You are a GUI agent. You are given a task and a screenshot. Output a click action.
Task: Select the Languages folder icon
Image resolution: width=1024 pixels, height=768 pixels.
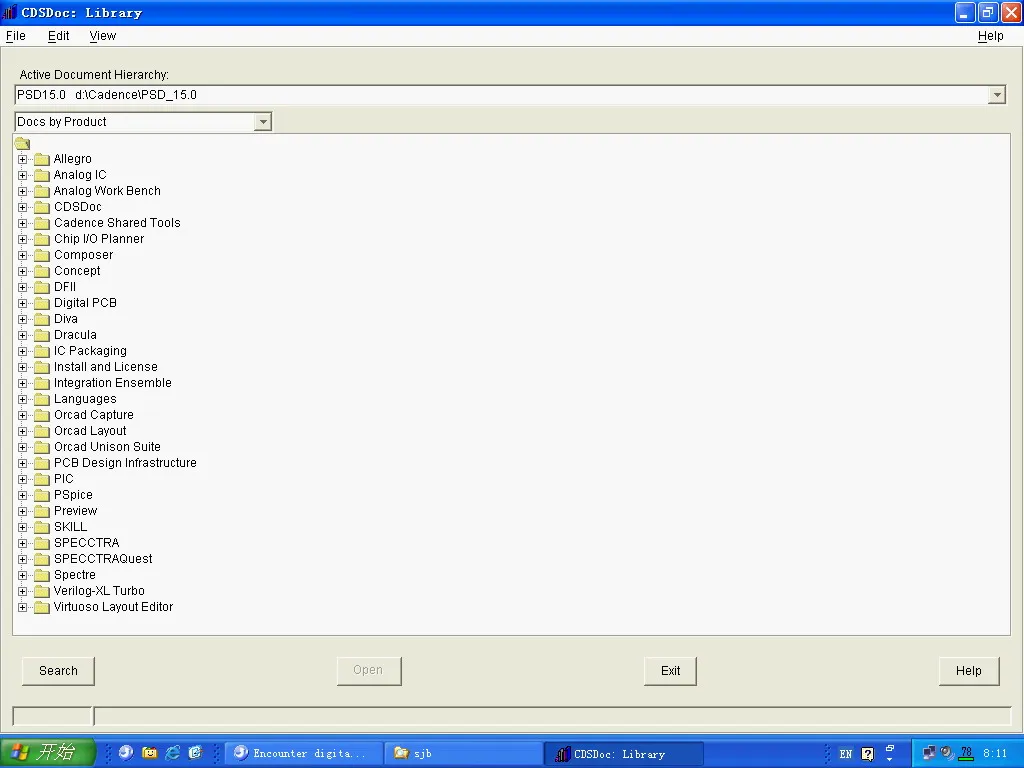(42, 399)
